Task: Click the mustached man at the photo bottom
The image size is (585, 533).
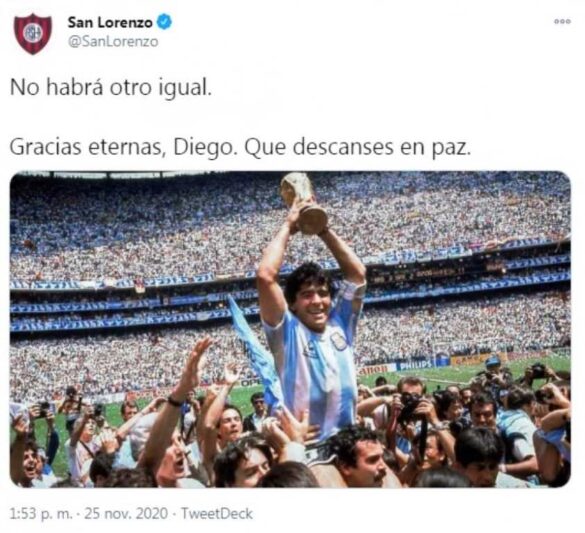Action: (x=360, y=457)
